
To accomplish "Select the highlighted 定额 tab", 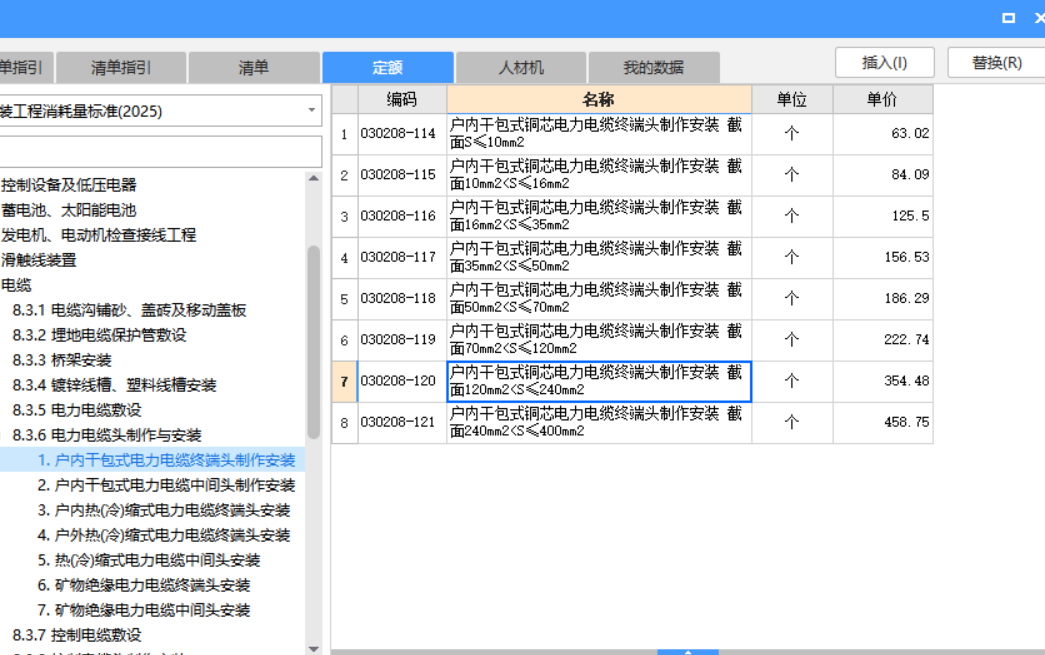I will point(387,67).
